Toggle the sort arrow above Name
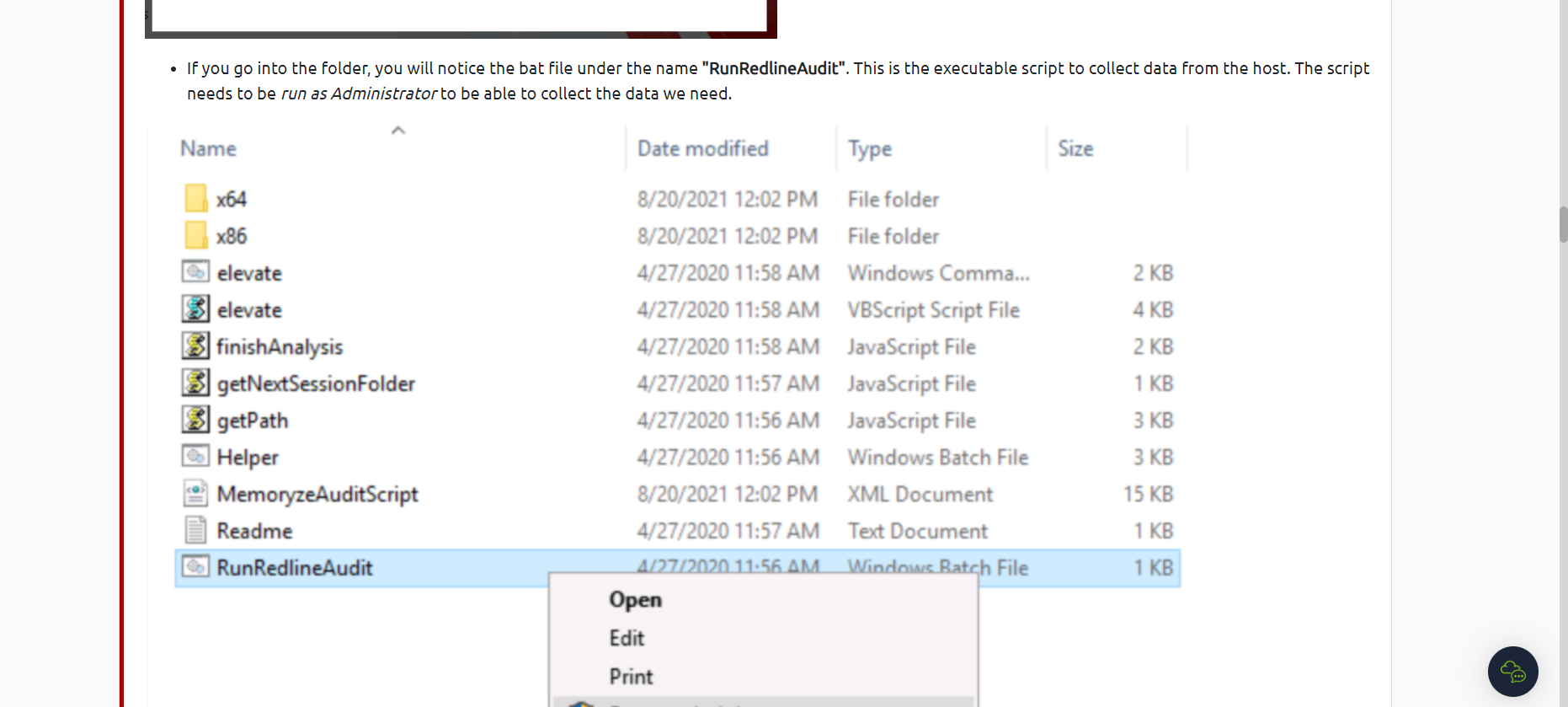The image size is (1568, 707). (398, 130)
